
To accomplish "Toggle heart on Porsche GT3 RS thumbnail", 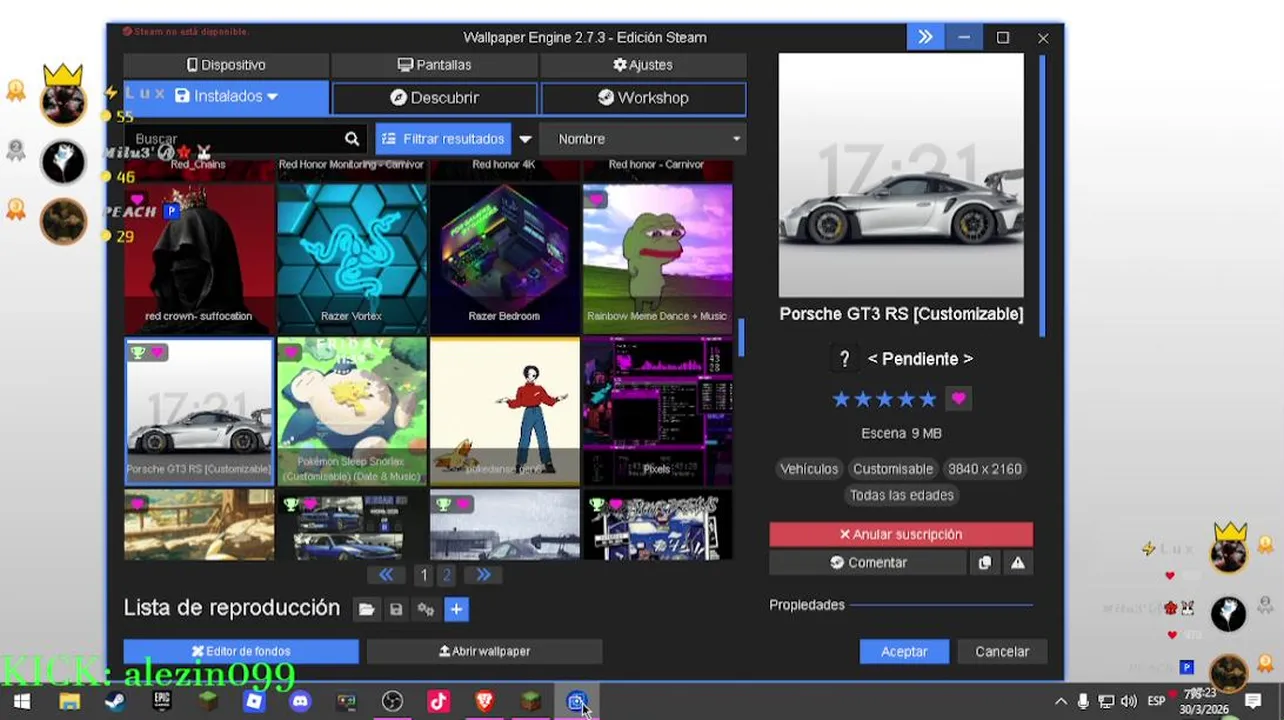I will pyautogui.click(x=158, y=352).
